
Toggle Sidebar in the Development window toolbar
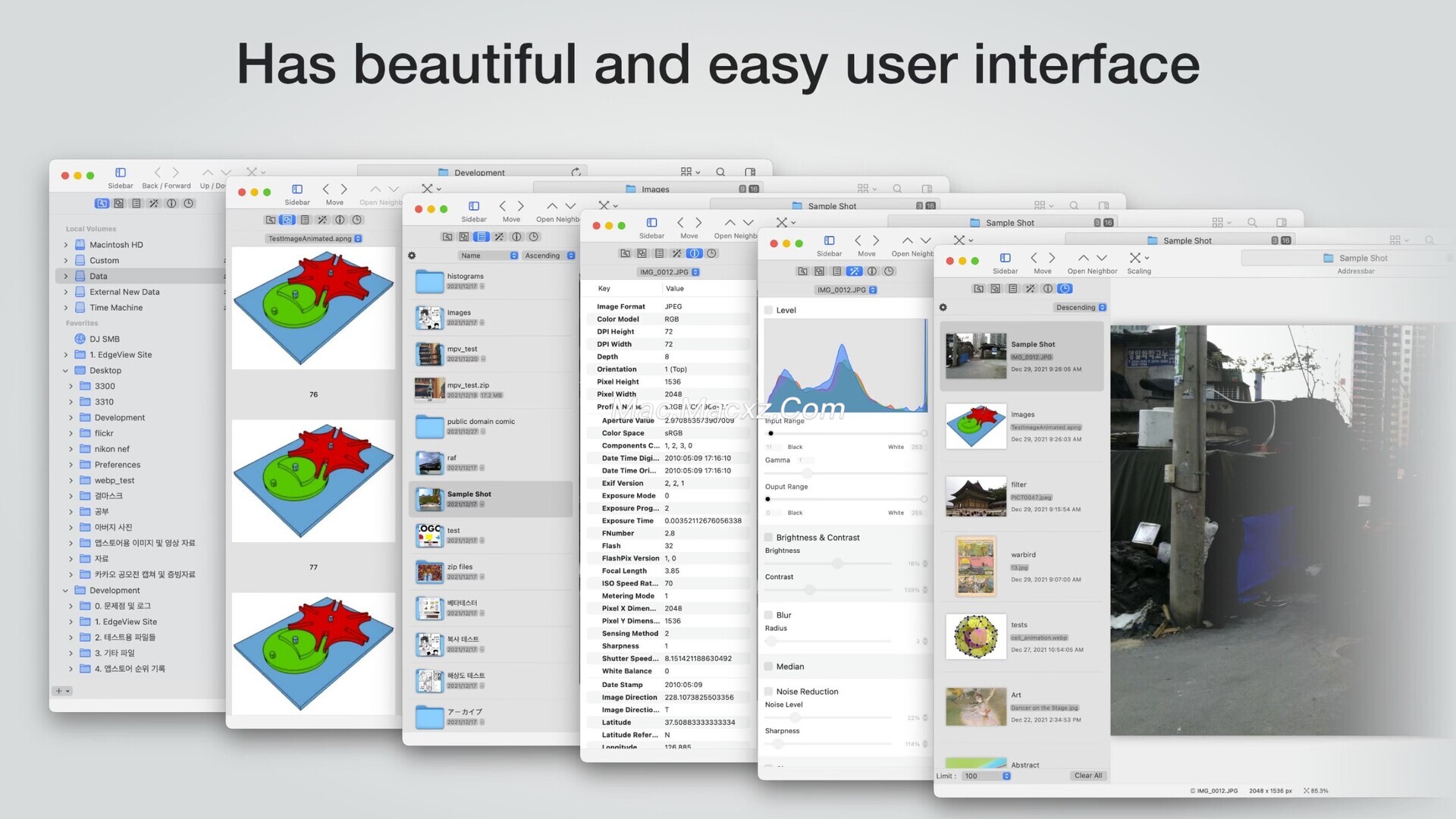click(x=120, y=172)
